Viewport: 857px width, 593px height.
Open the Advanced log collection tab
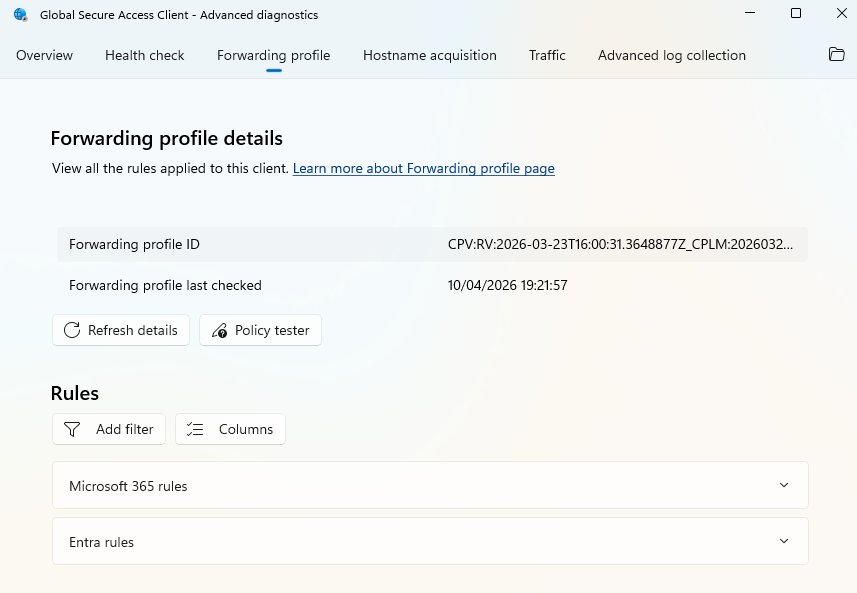coord(671,55)
